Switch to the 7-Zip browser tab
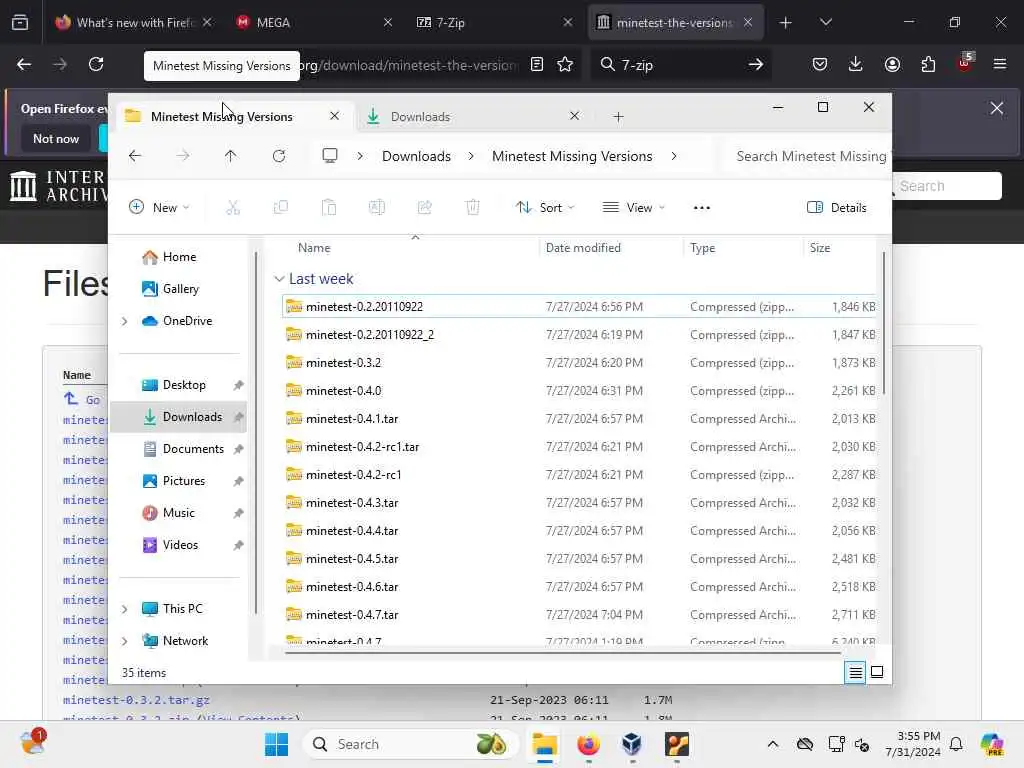The height and width of the screenshot is (768, 1024). coord(495,22)
